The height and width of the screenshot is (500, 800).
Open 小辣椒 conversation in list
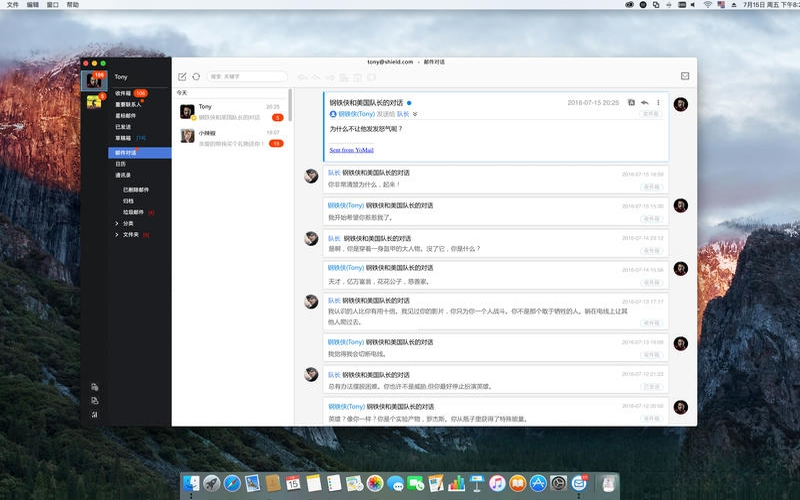pyautogui.click(x=231, y=138)
